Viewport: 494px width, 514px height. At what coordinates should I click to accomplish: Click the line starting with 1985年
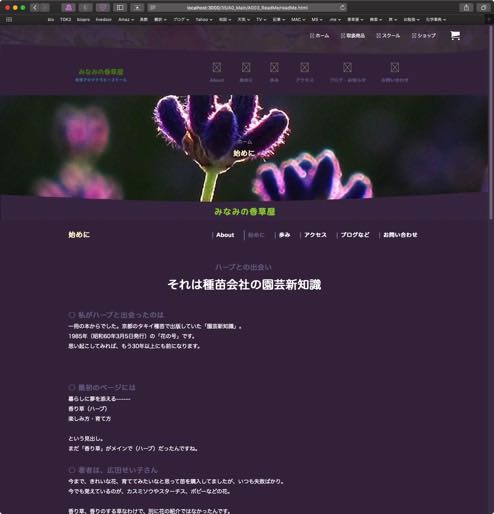tap(132, 336)
